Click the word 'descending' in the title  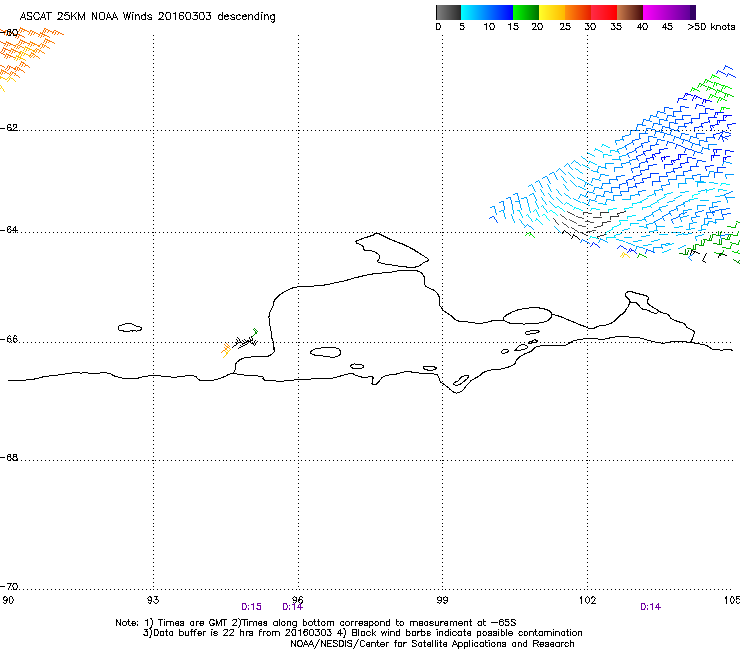246,17
